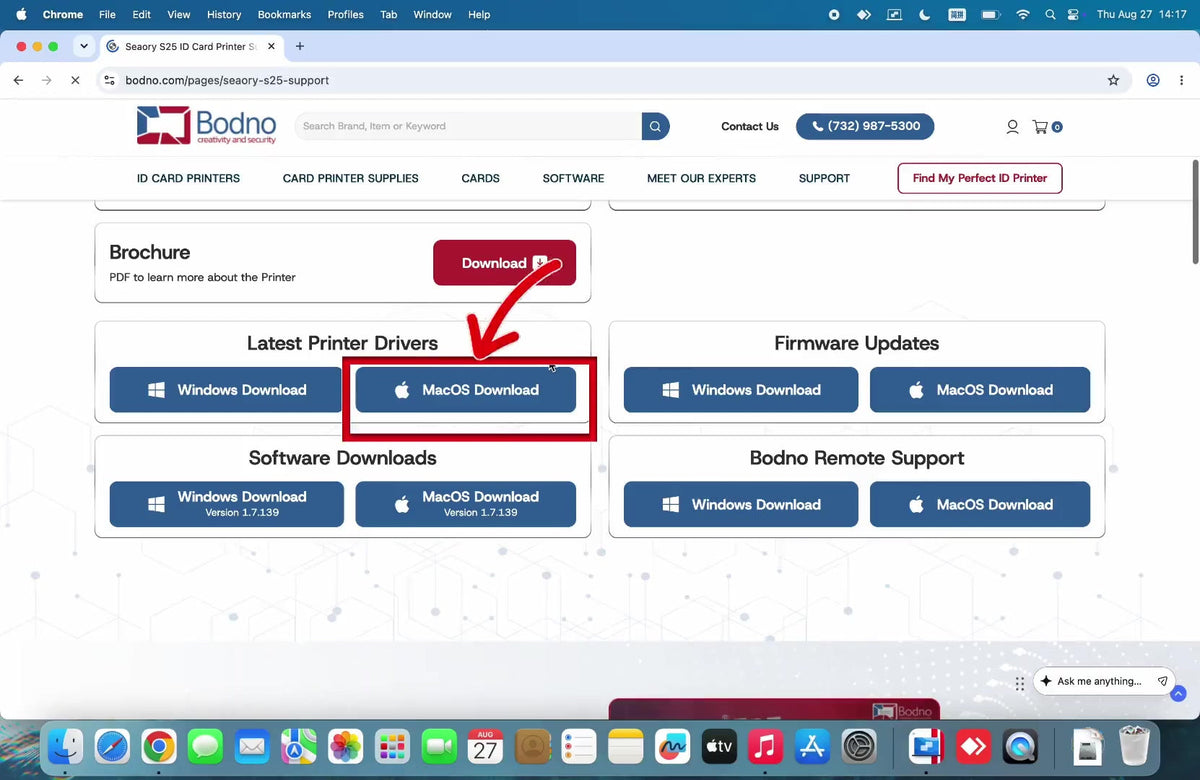
Task: Open the Bookmarks menu in menu bar
Action: pyautogui.click(x=284, y=15)
